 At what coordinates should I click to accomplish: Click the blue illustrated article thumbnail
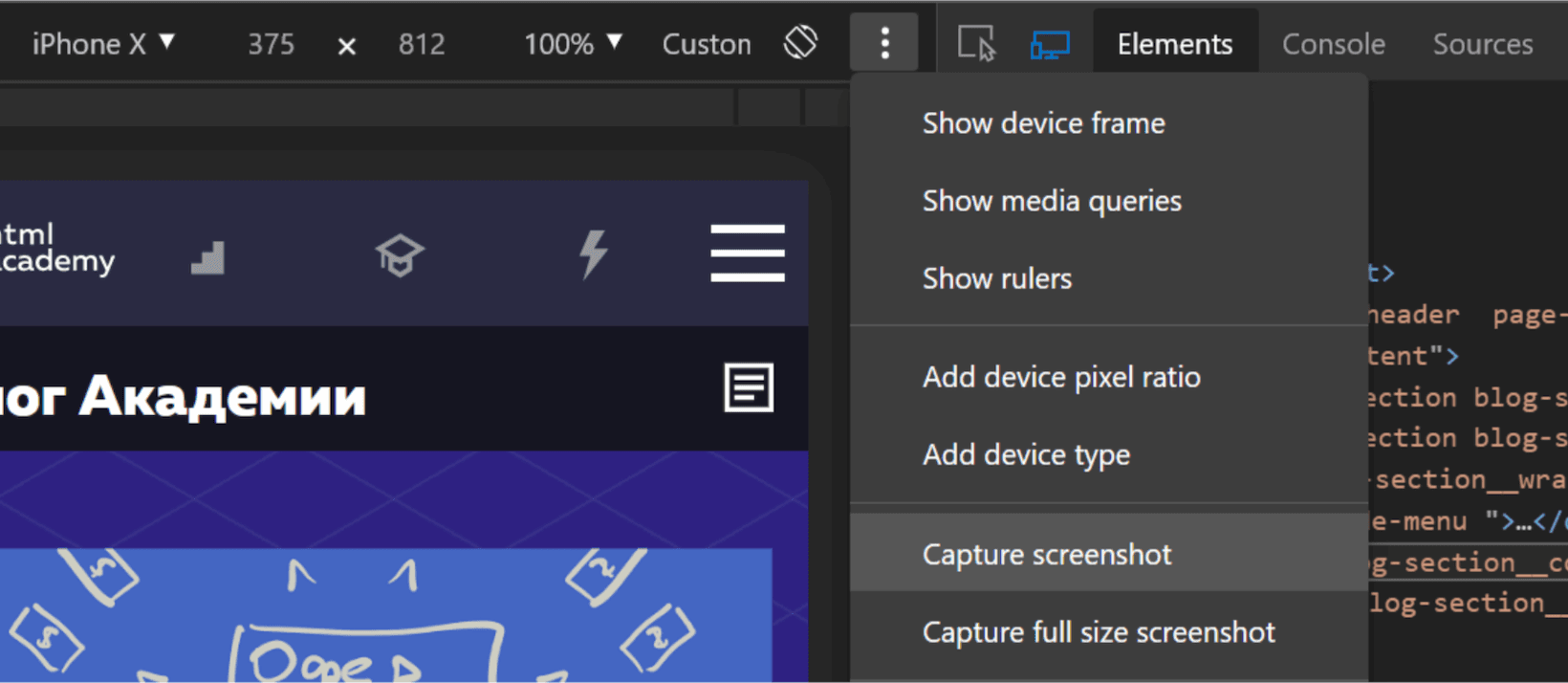tap(385, 615)
